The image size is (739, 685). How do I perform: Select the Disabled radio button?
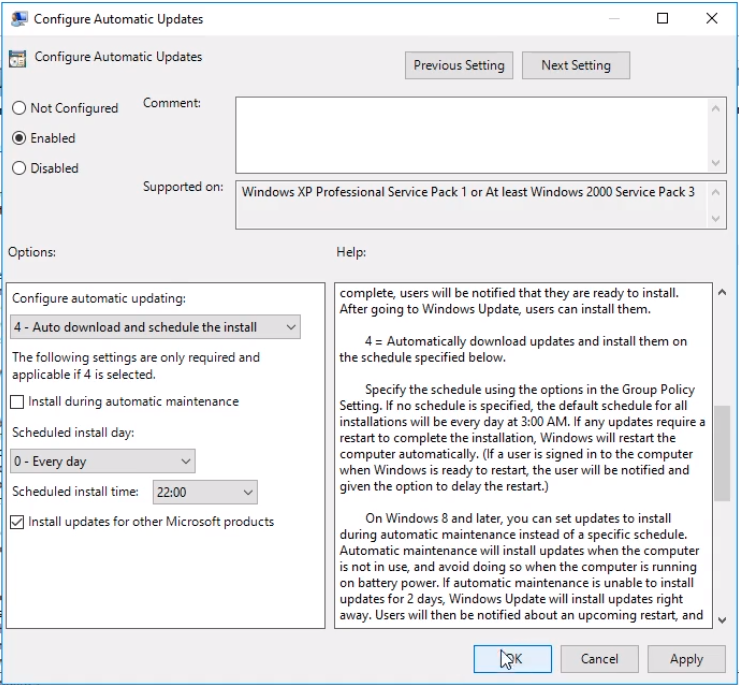pyautogui.click(x=19, y=168)
